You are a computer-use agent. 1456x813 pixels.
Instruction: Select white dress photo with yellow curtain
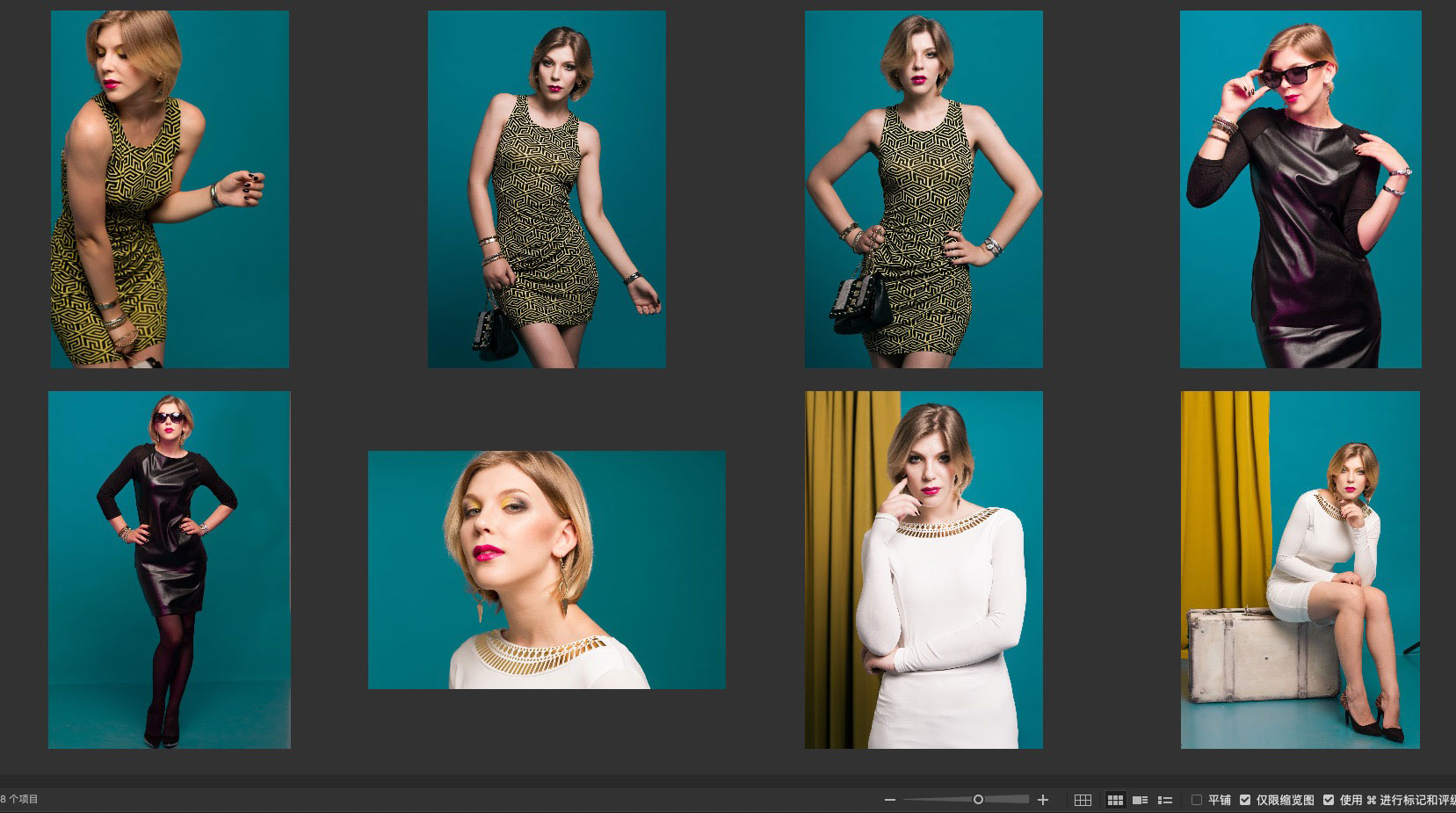click(924, 570)
